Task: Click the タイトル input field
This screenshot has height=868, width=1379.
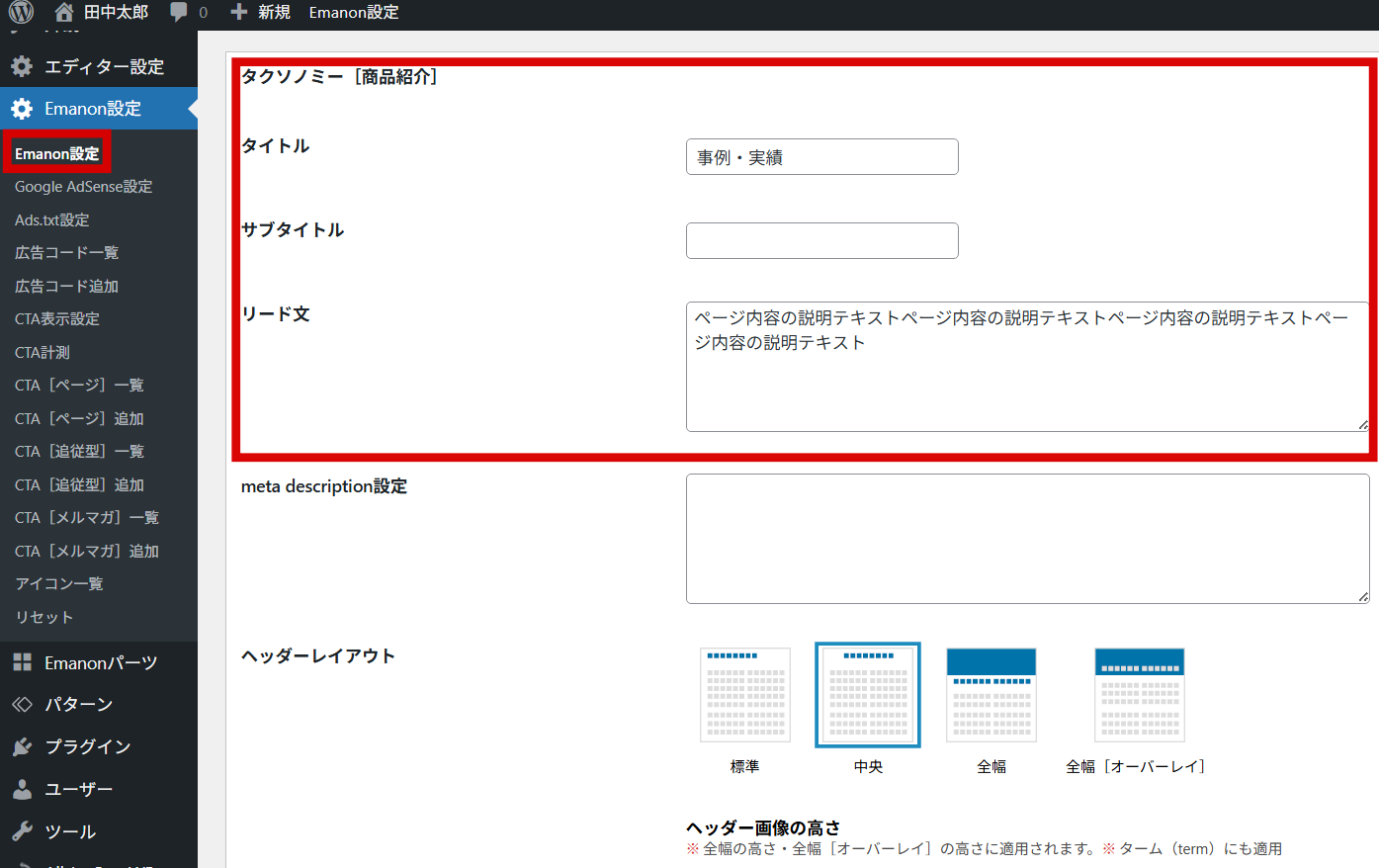Action: pos(822,157)
